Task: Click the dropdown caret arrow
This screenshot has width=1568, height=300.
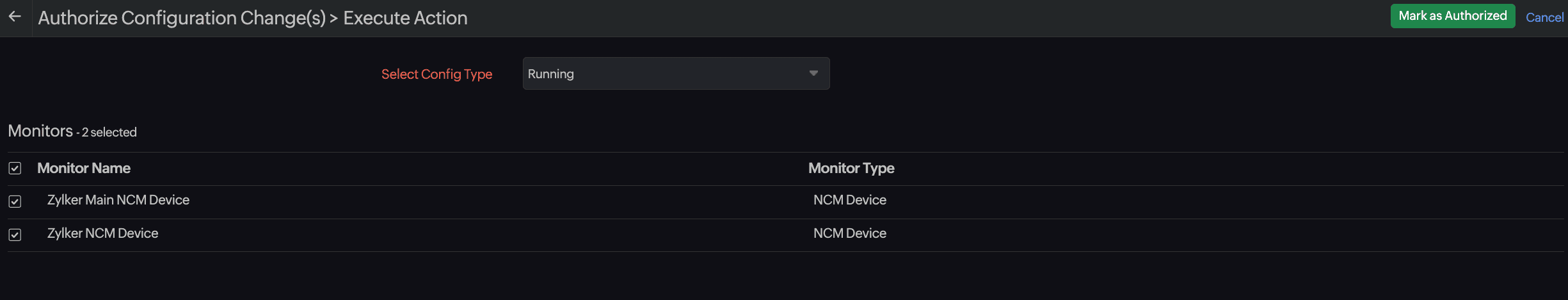Action: click(813, 74)
